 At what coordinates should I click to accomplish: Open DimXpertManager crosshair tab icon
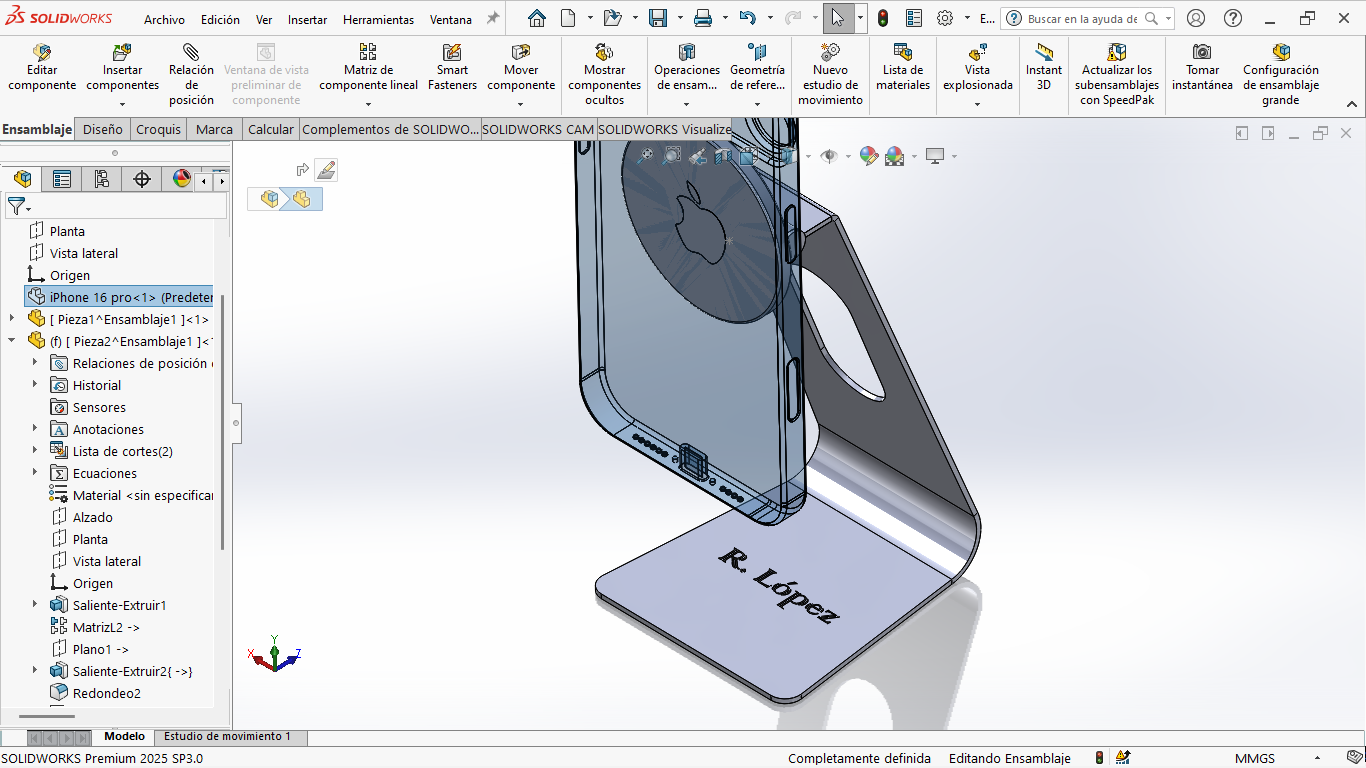tap(142, 179)
